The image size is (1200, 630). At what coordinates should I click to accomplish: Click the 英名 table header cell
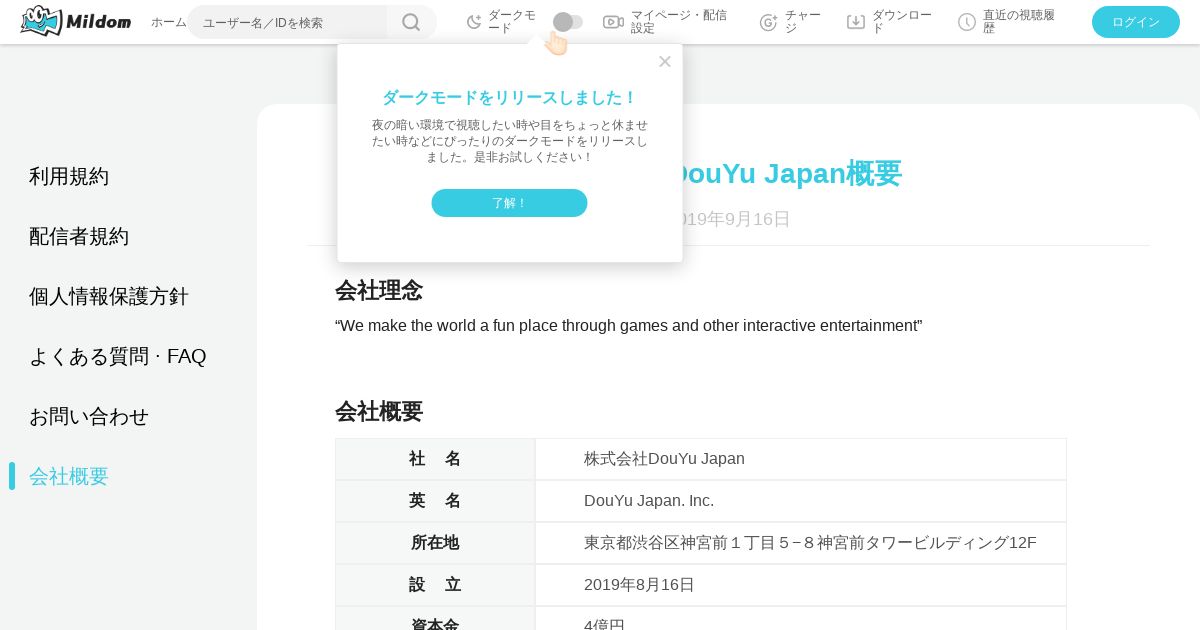pyautogui.click(x=435, y=501)
